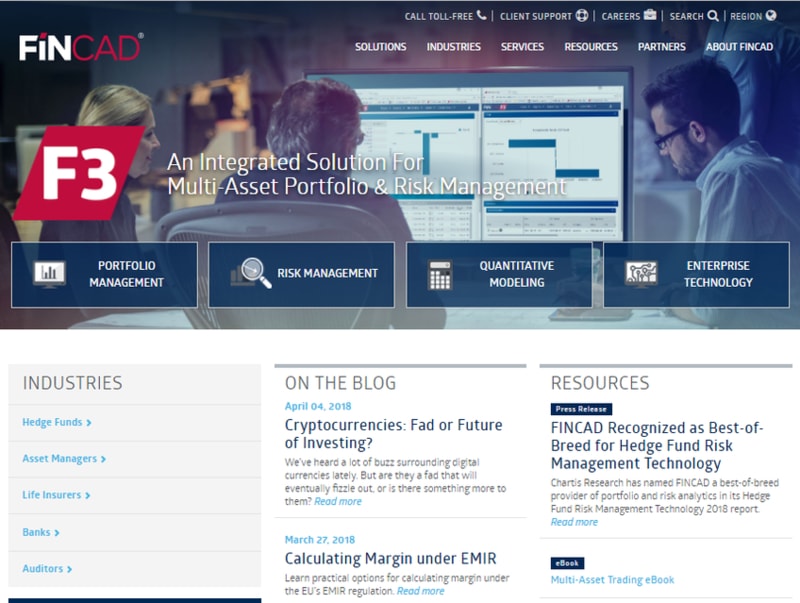Open the Calculating Margin under EMIR post
This screenshot has height=603, width=800.
point(390,558)
